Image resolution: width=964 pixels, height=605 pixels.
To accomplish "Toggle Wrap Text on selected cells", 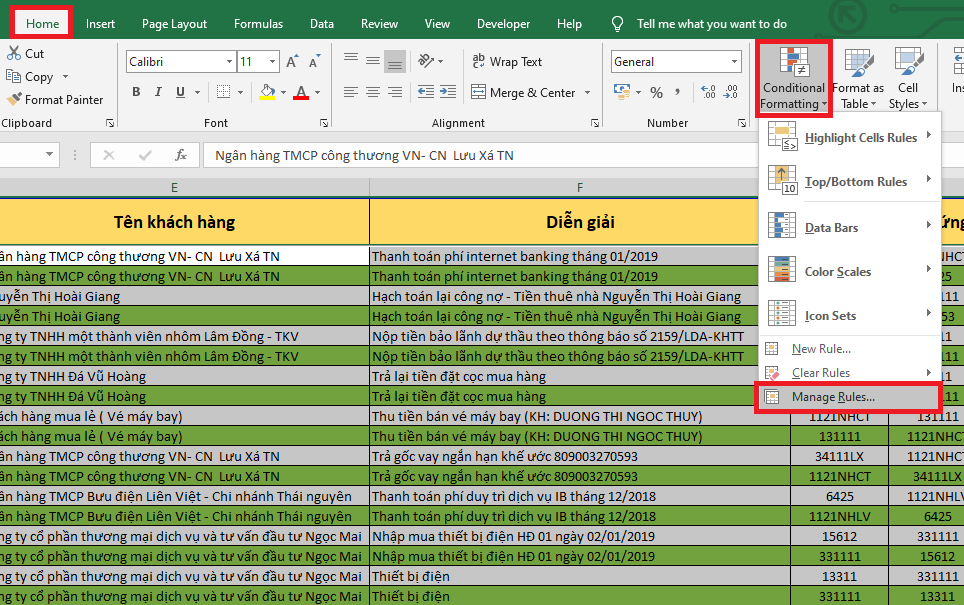I will [506, 62].
